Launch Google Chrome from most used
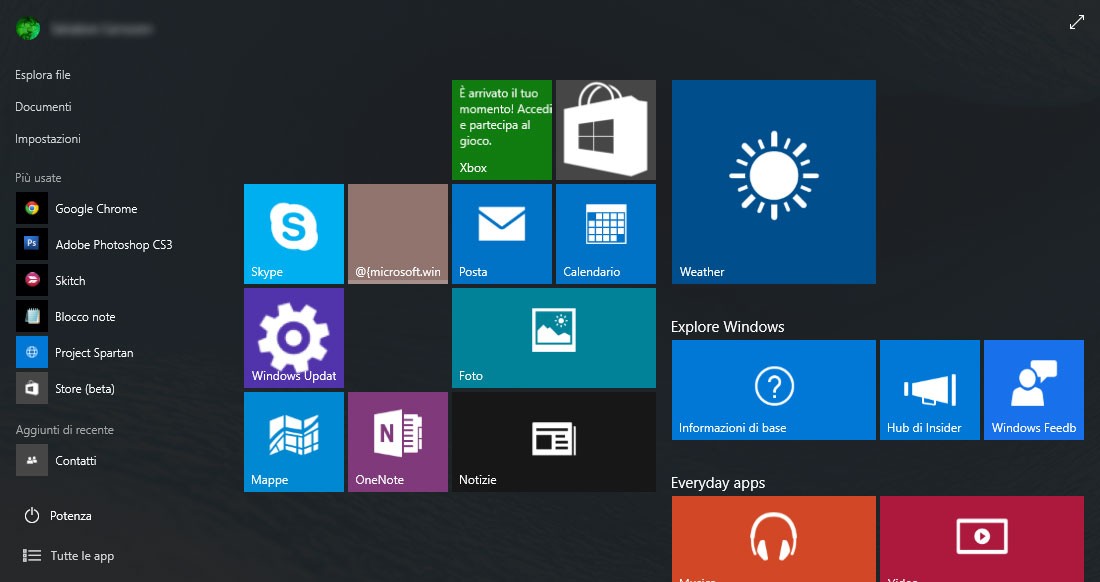Viewport: 1100px width, 582px height. click(x=77, y=208)
